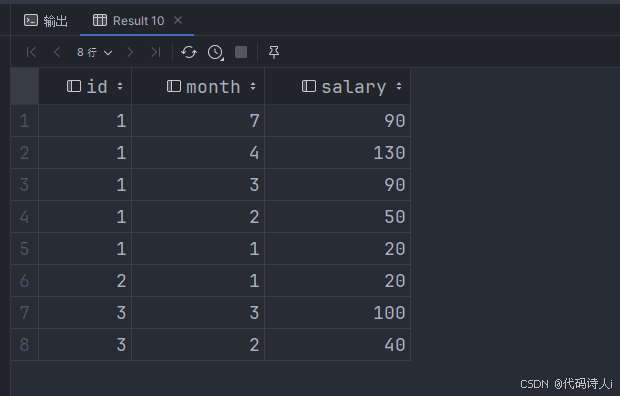Image resolution: width=620 pixels, height=396 pixels.
Task: Select row number 1
Action: 25,121
